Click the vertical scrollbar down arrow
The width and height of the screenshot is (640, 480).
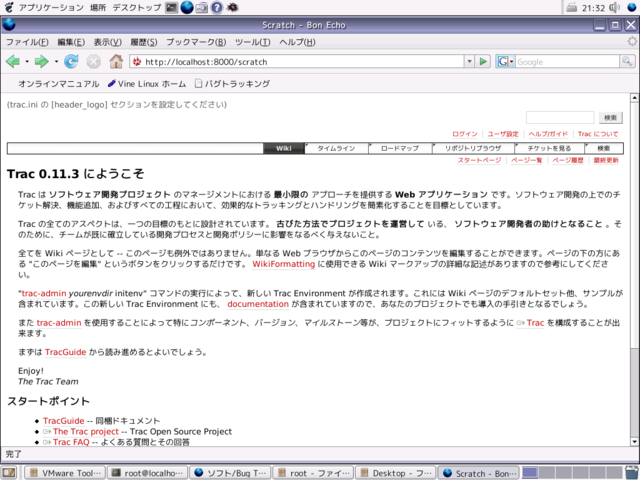[634, 441]
